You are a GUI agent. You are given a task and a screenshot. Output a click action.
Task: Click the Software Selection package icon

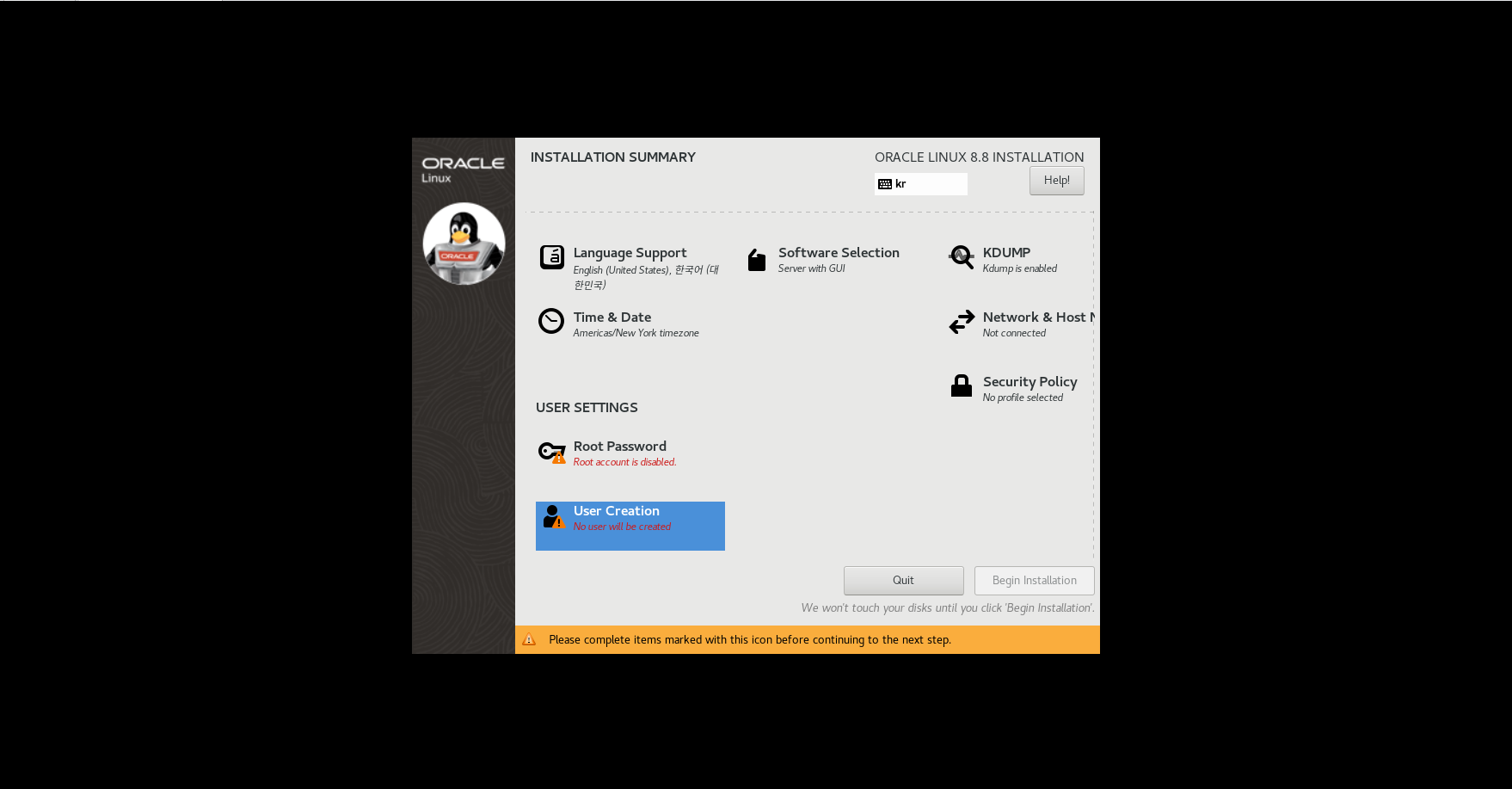(x=757, y=260)
